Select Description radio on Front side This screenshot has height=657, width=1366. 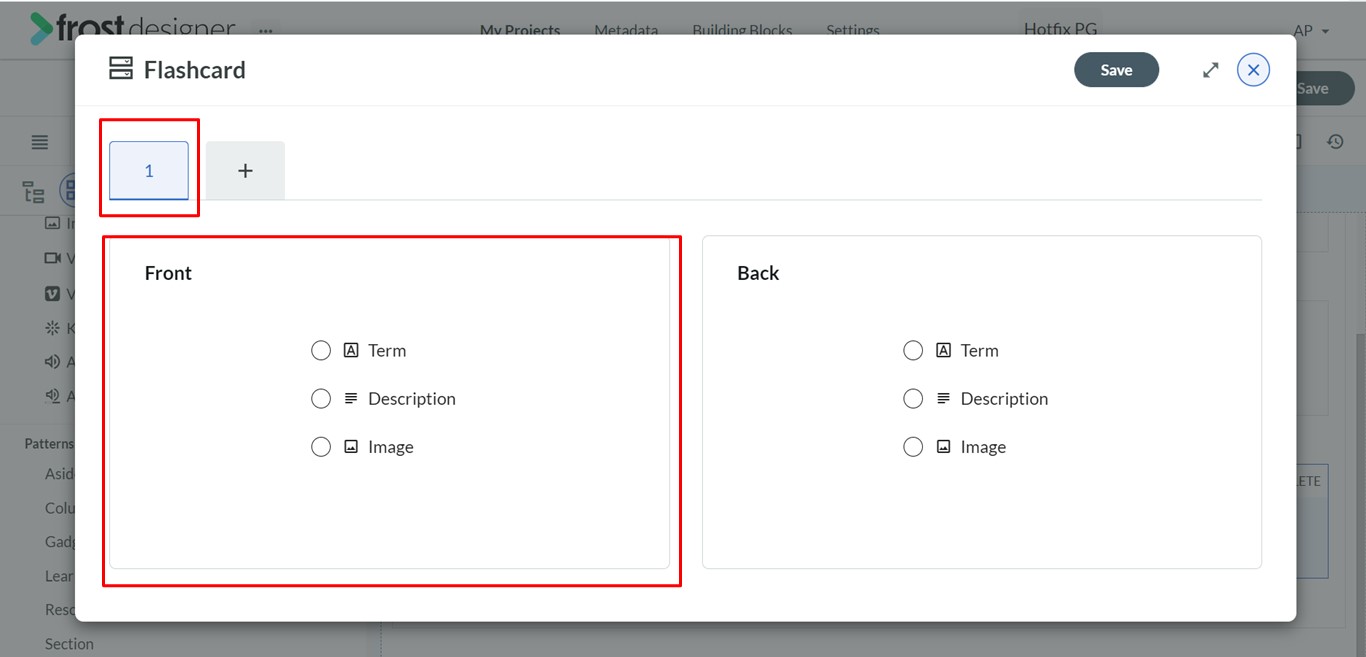321,399
